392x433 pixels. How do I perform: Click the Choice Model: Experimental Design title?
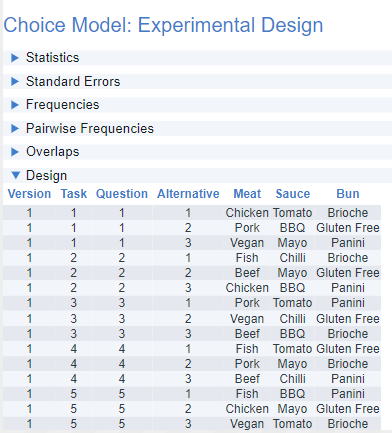coord(163,25)
